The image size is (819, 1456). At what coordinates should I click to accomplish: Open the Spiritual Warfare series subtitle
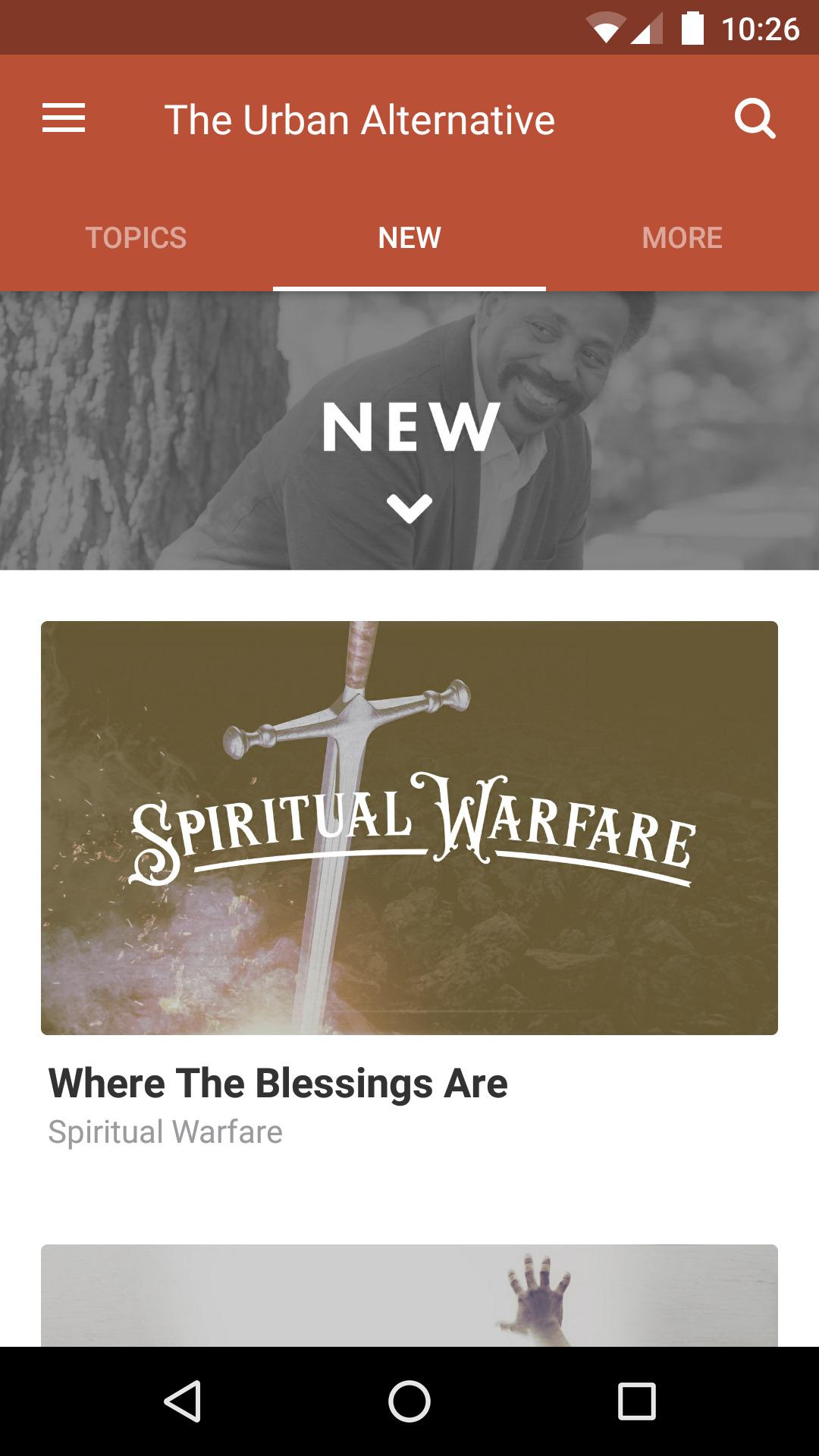pos(165,1131)
